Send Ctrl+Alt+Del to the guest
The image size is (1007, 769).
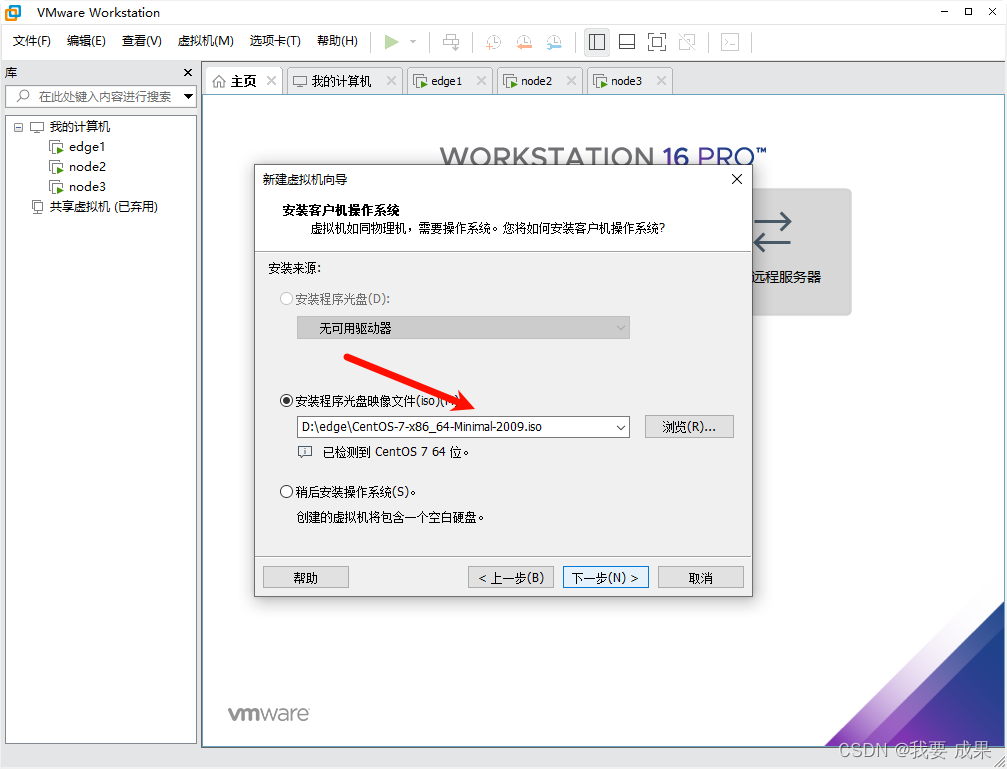tap(451, 42)
